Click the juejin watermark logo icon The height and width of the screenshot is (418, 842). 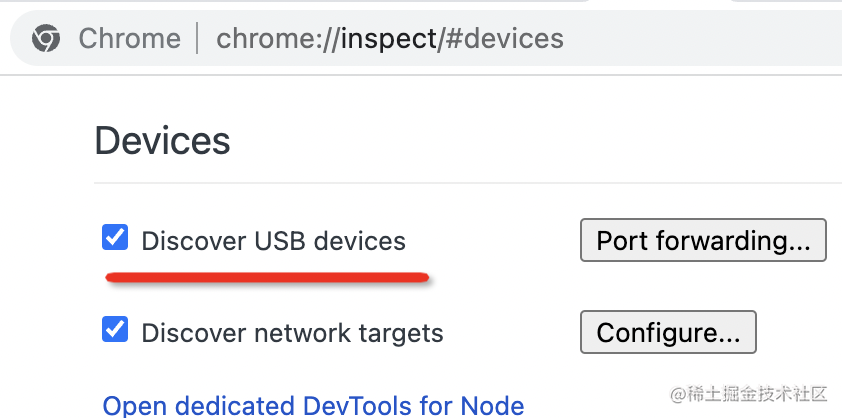point(678,393)
